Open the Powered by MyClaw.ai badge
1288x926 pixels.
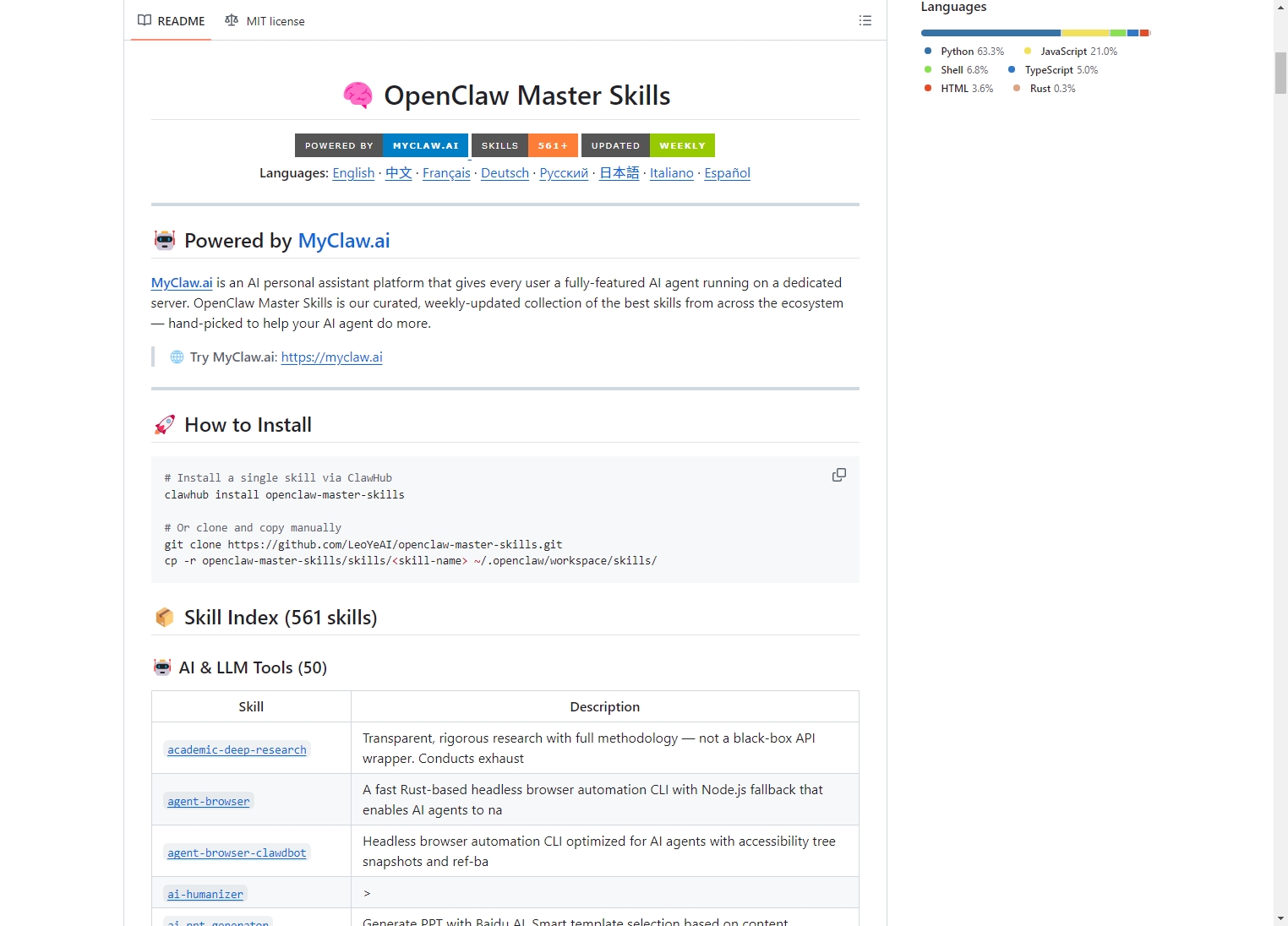[381, 145]
